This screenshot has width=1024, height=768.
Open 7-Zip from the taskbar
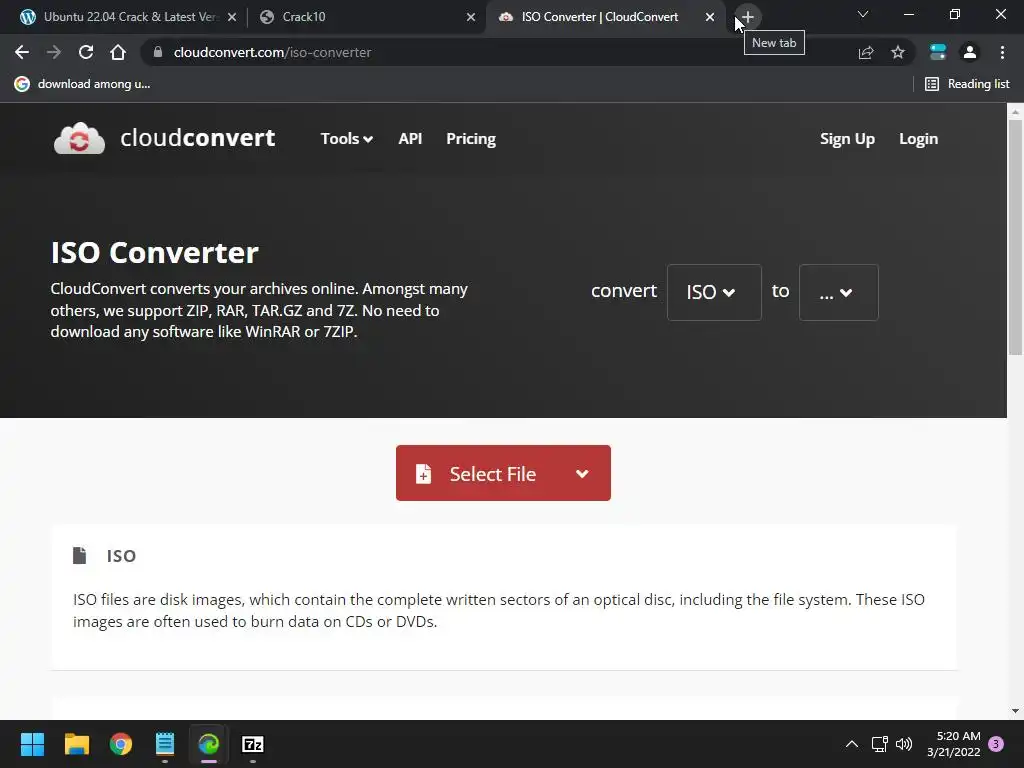pyautogui.click(x=253, y=744)
